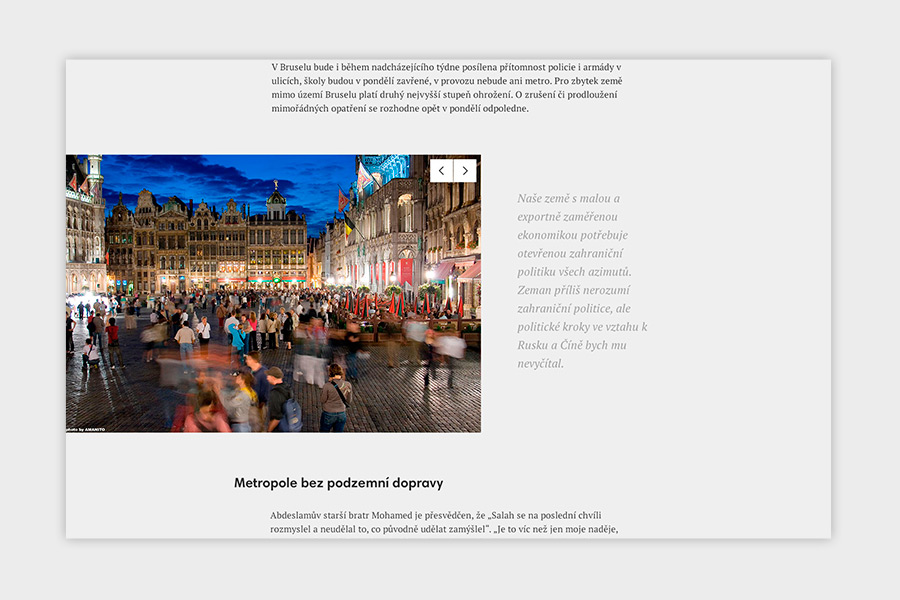Click the italic pull quote starting 'Naše země'
Image resolution: width=900 pixels, height=600 pixels.
point(582,280)
